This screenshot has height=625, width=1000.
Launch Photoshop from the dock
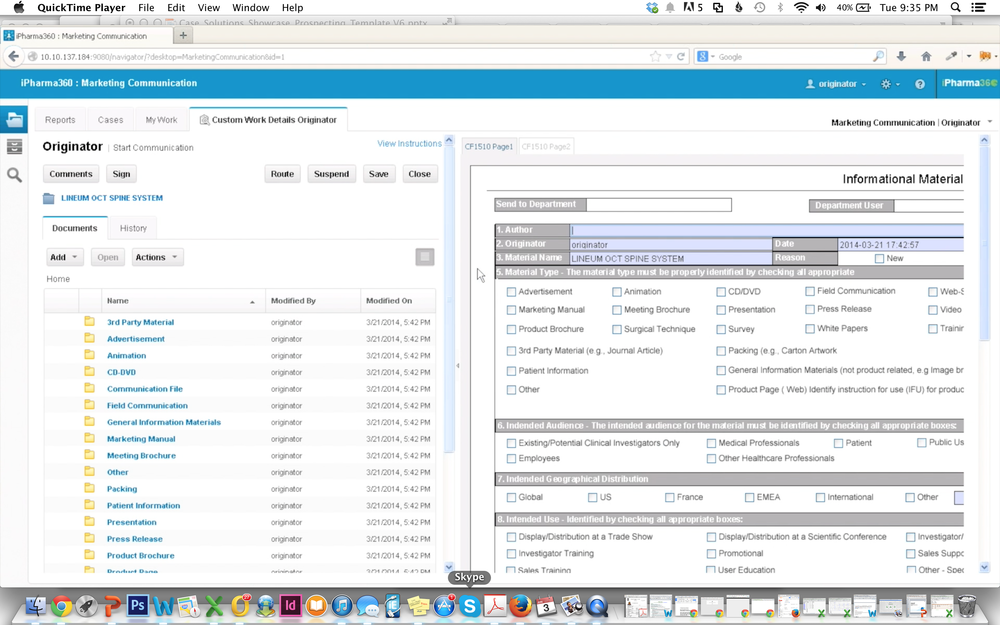pyautogui.click(x=138, y=606)
